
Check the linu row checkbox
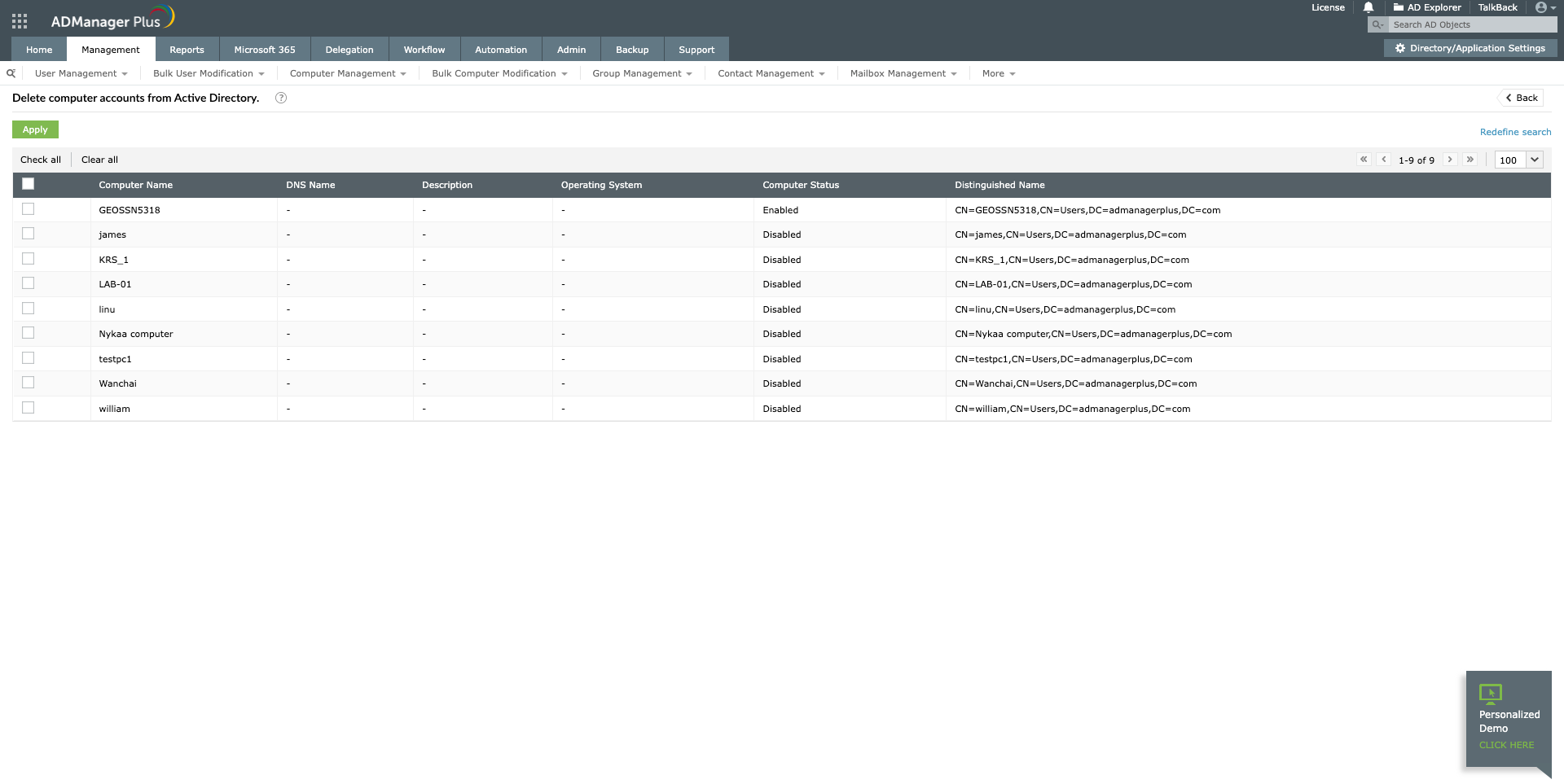tap(28, 309)
